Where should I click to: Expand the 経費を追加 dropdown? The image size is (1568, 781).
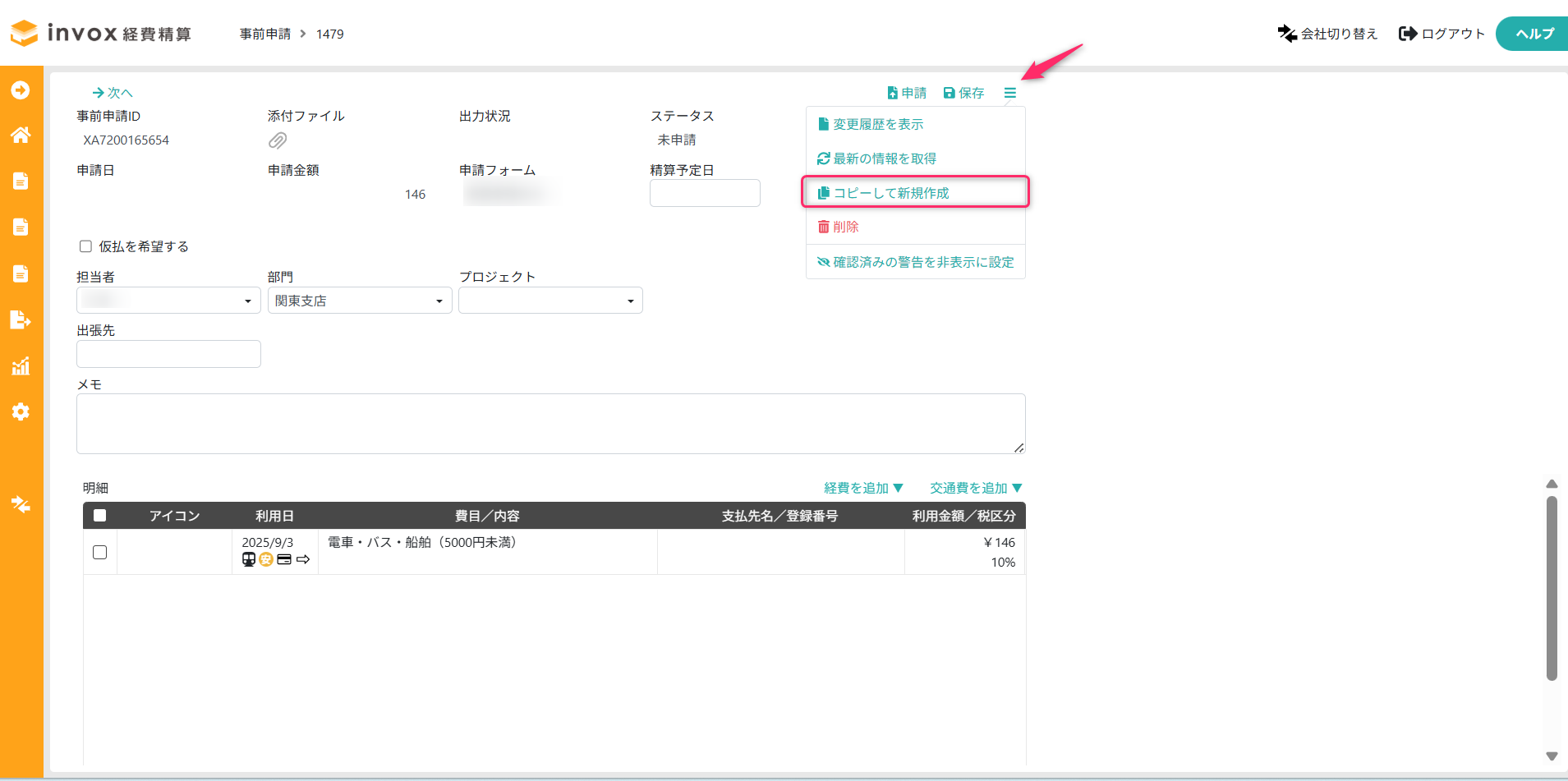(863, 488)
